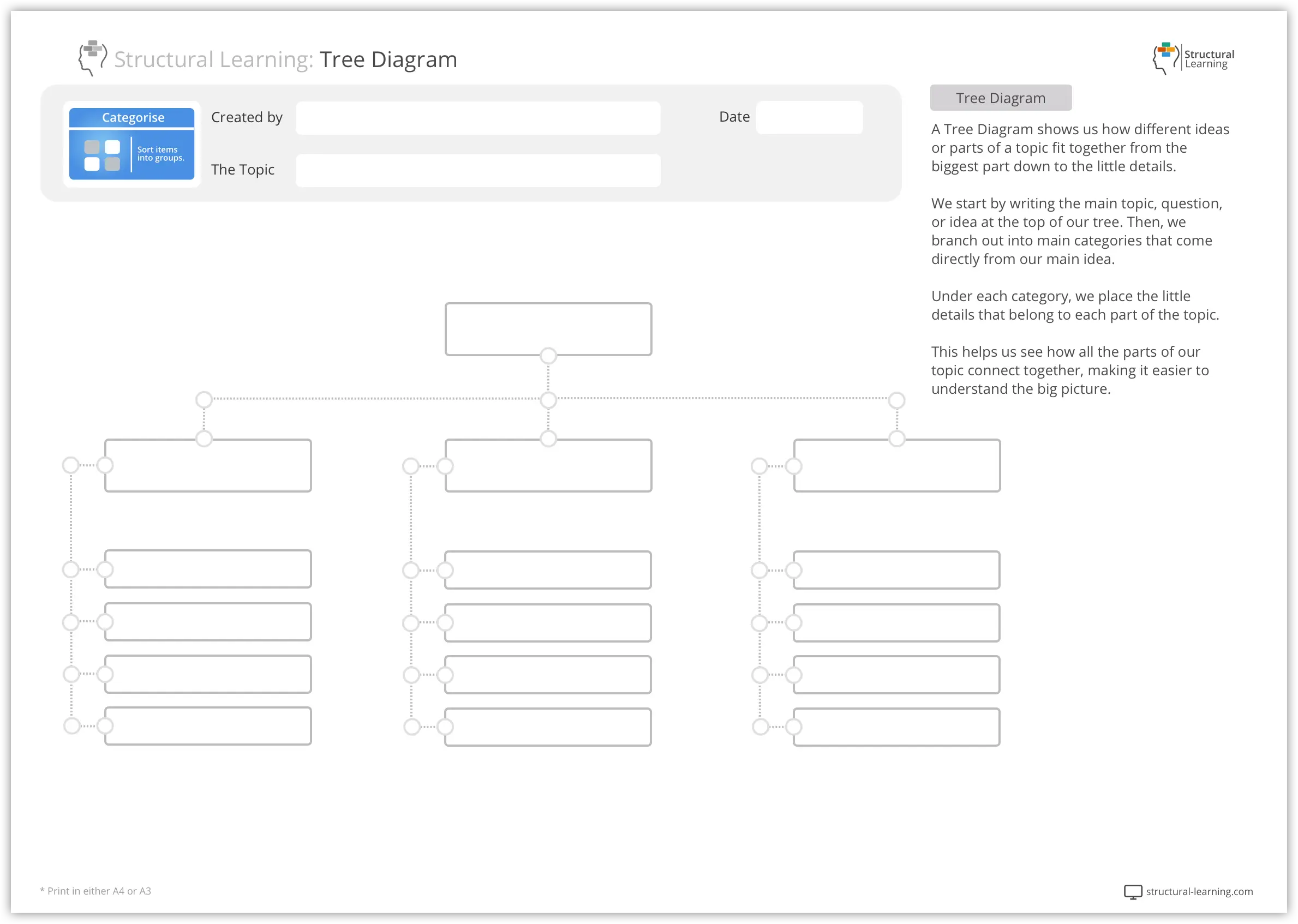Click inside The Topic field
The width and height of the screenshot is (1298, 924).
pos(477,170)
